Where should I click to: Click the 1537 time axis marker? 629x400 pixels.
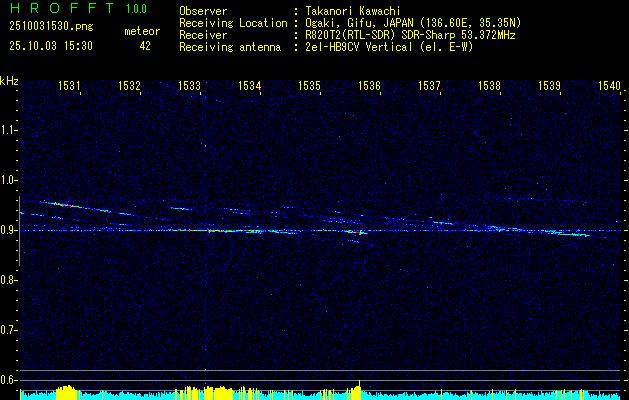(429, 85)
